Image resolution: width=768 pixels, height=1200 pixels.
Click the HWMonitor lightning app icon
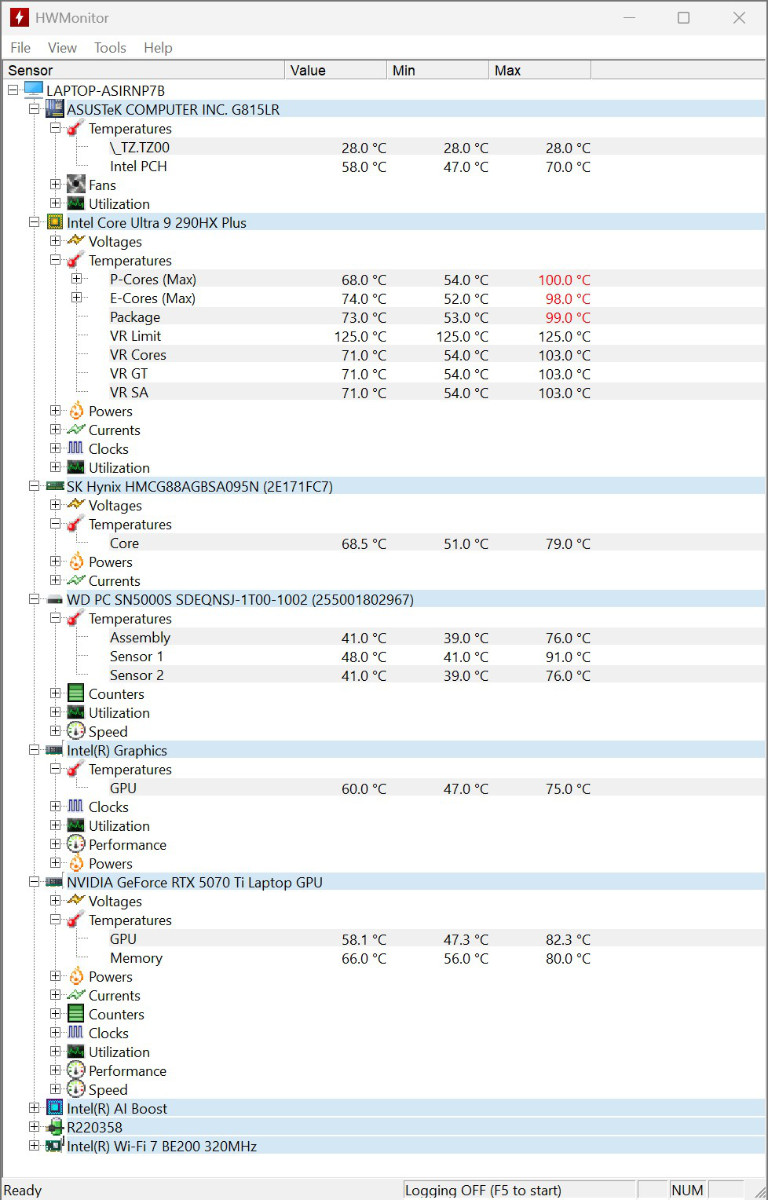18,18
